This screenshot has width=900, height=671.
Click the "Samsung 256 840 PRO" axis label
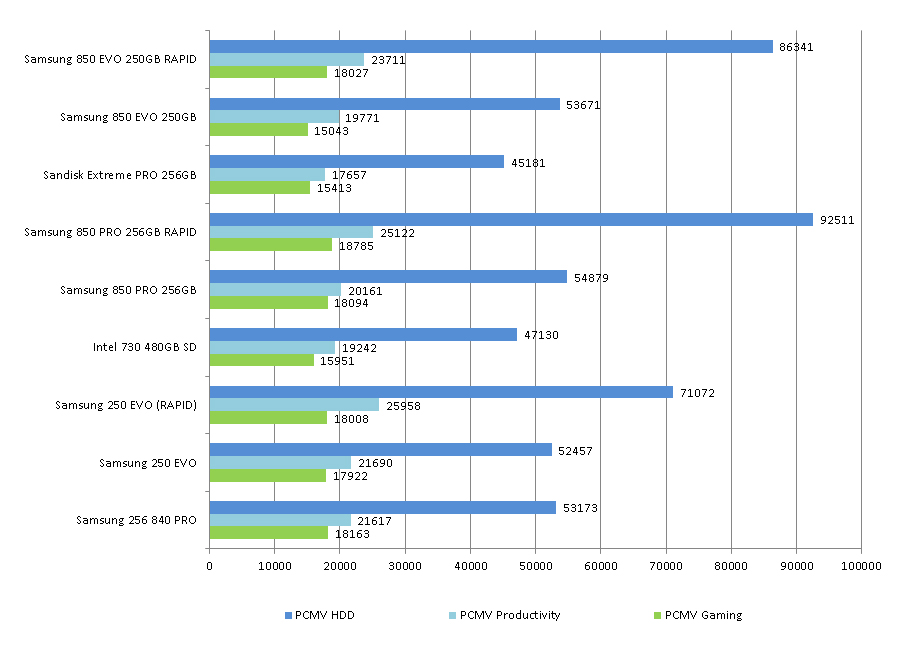coord(137,520)
